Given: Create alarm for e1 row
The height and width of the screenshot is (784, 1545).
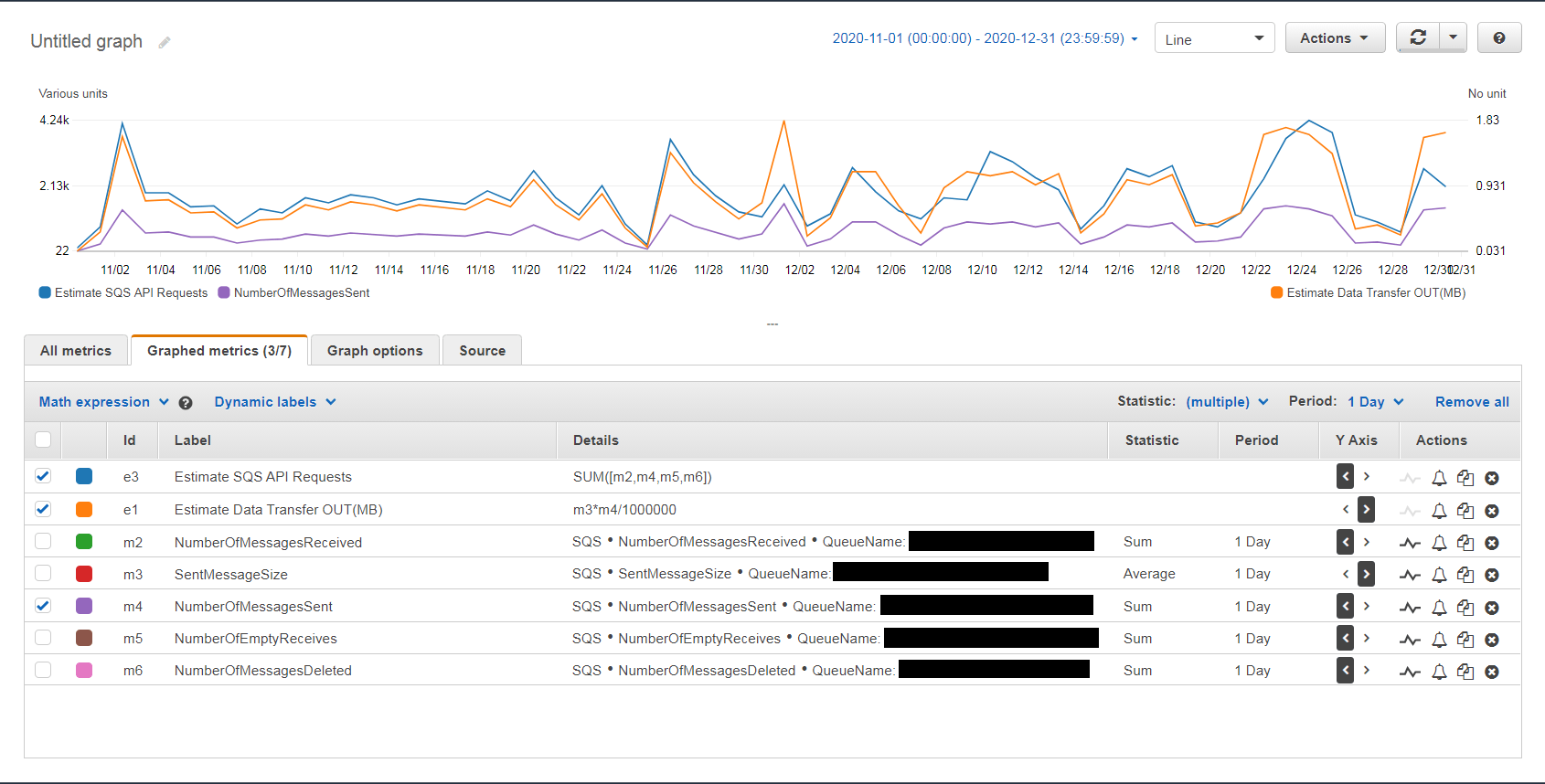Looking at the screenshot, I should [x=1439, y=511].
